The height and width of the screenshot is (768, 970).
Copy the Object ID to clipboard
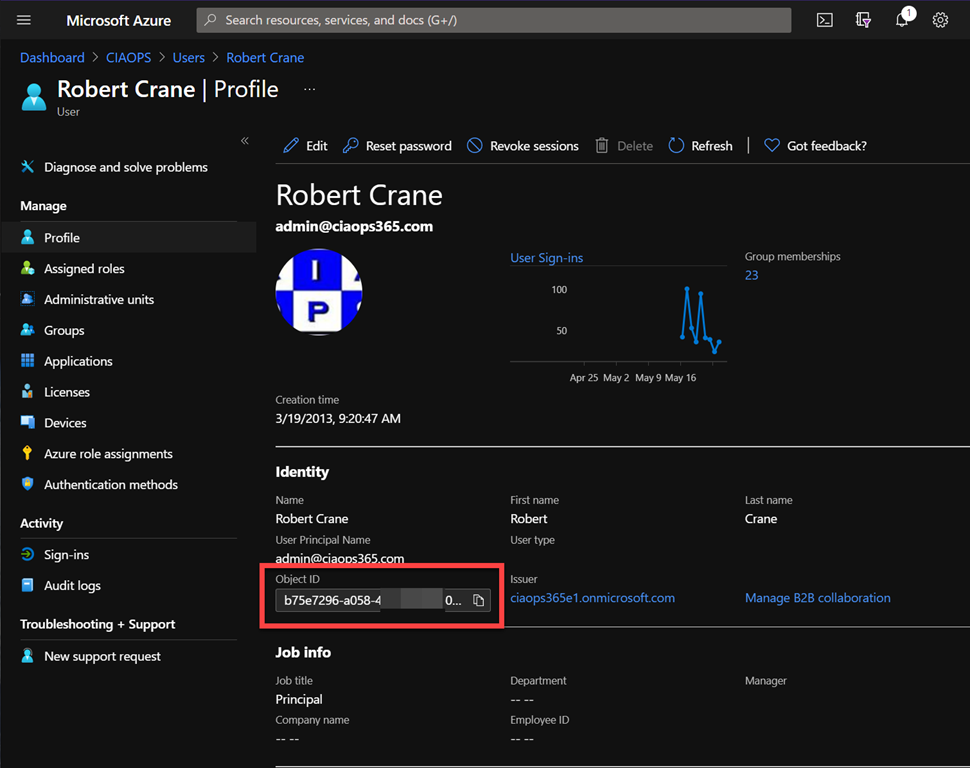[x=478, y=600]
